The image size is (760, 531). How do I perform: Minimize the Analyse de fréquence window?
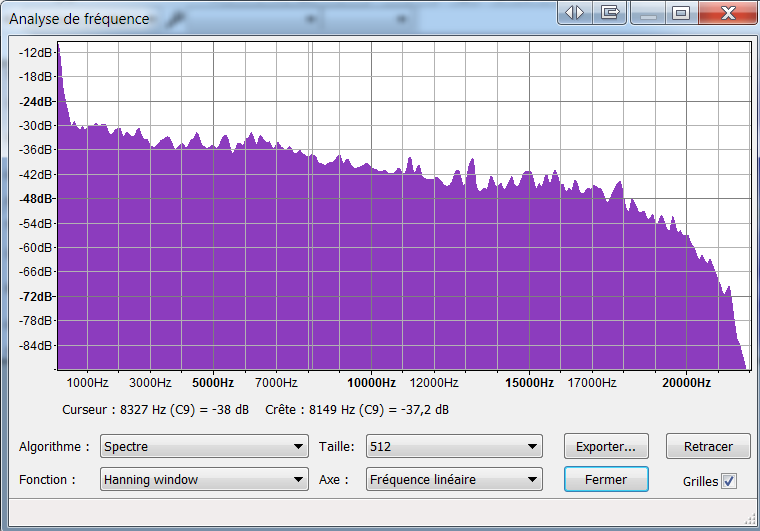pyautogui.click(x=648, y=13)
